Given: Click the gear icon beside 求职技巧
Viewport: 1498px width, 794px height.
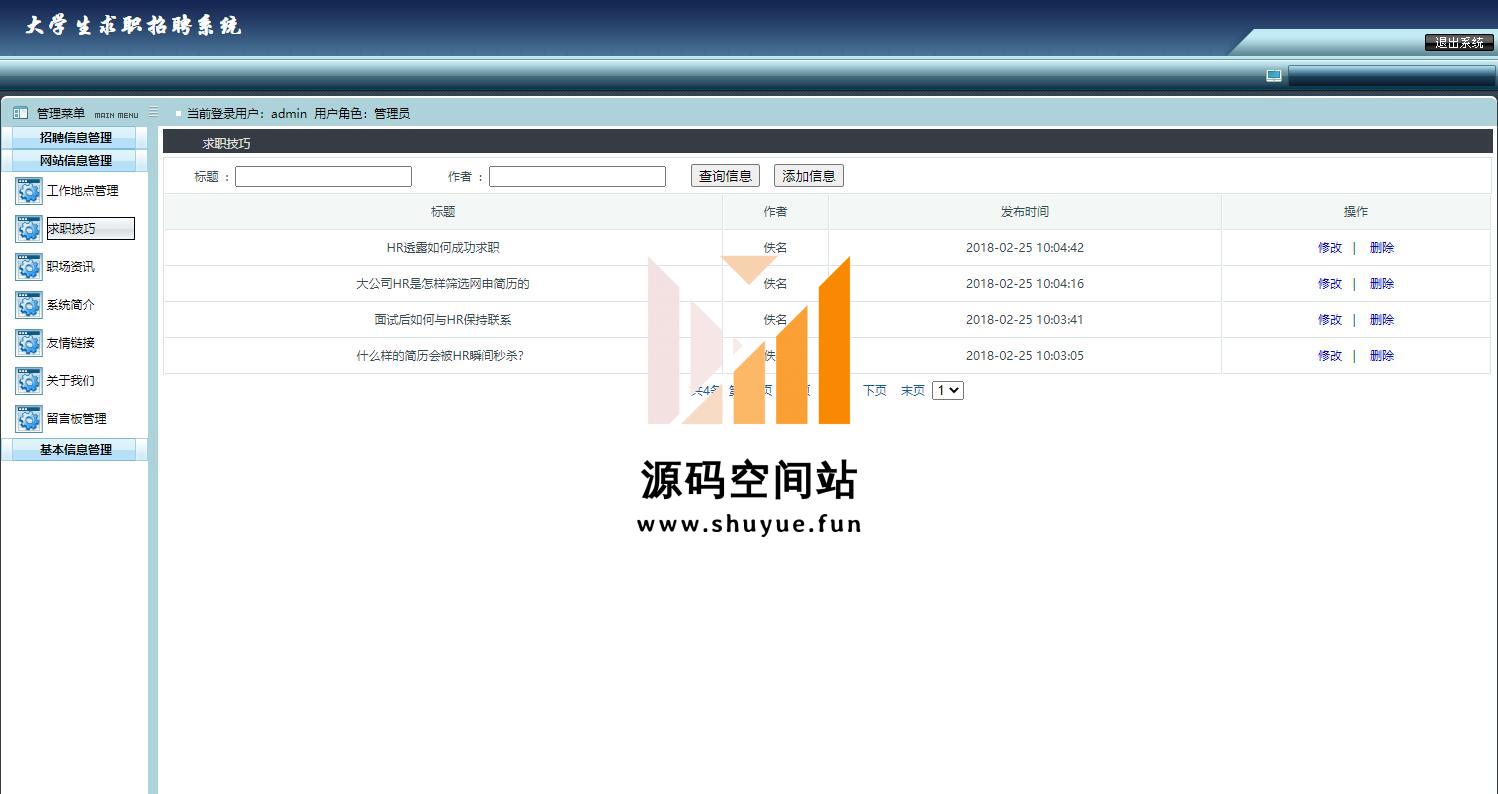Looking at the screenshot, I should [x=29, y=229].
